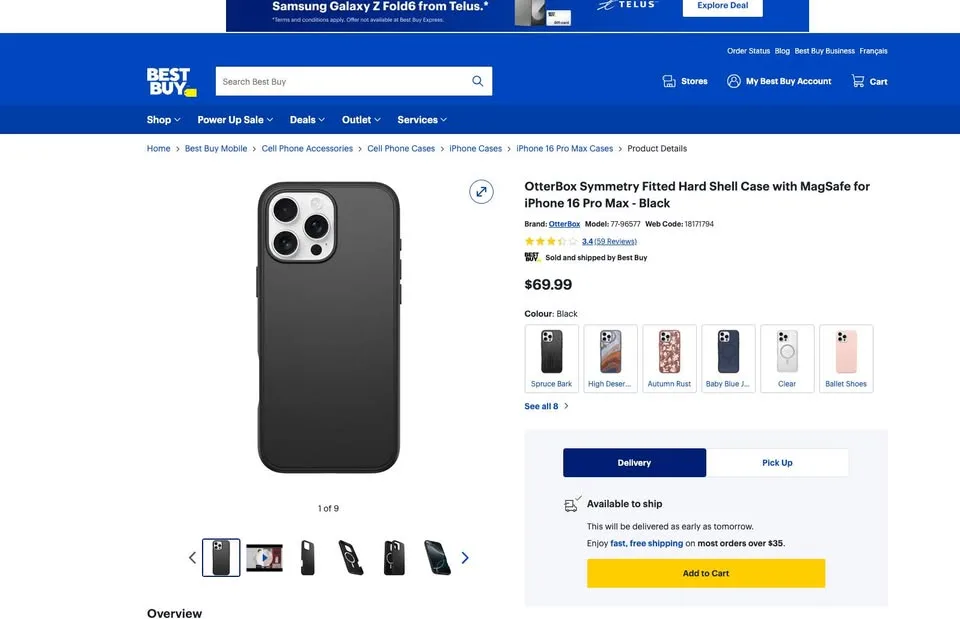Viewport: 960px width, 619px height.
Task: Switch to the Pick Up tab
Action: pos(777,462)
